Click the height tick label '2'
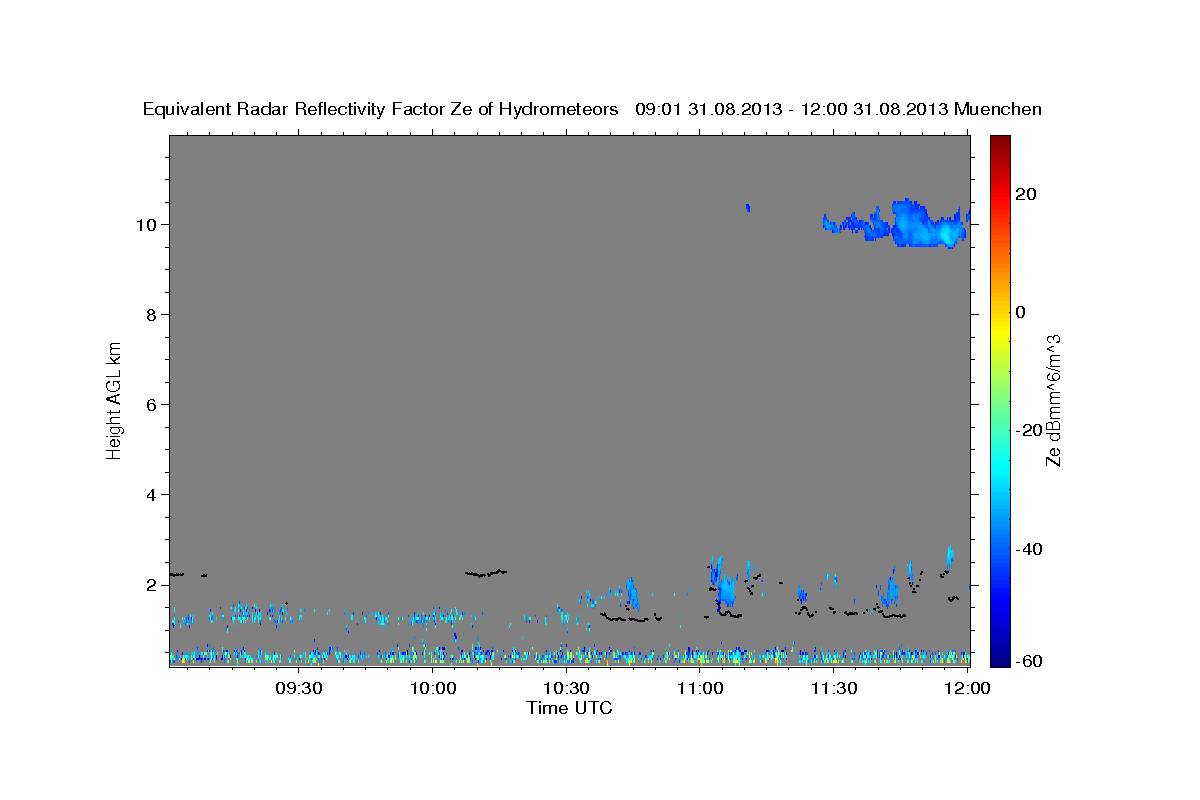This screenshot has height=800, width=1200. [x=153, y=584]
